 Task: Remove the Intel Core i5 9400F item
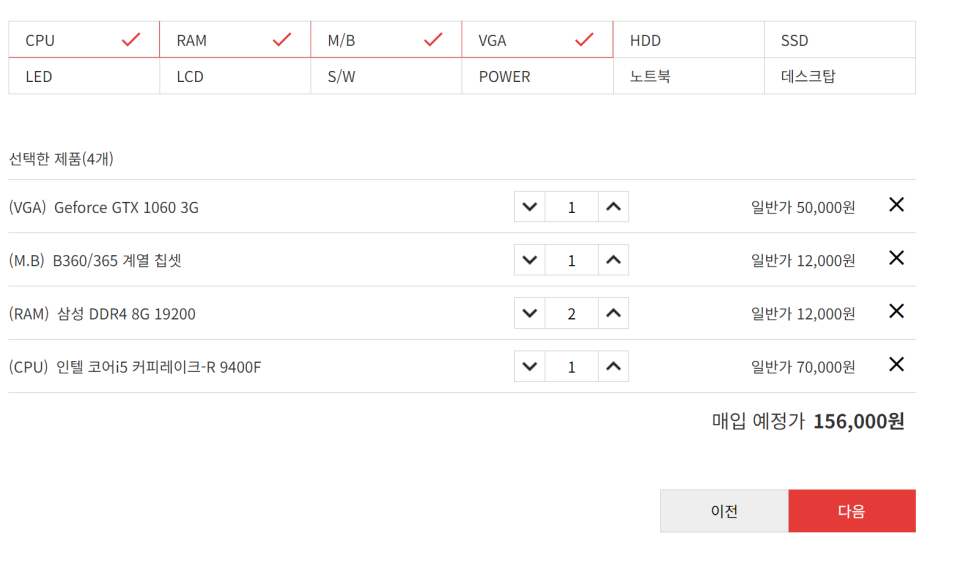click(x=896, y=365)
